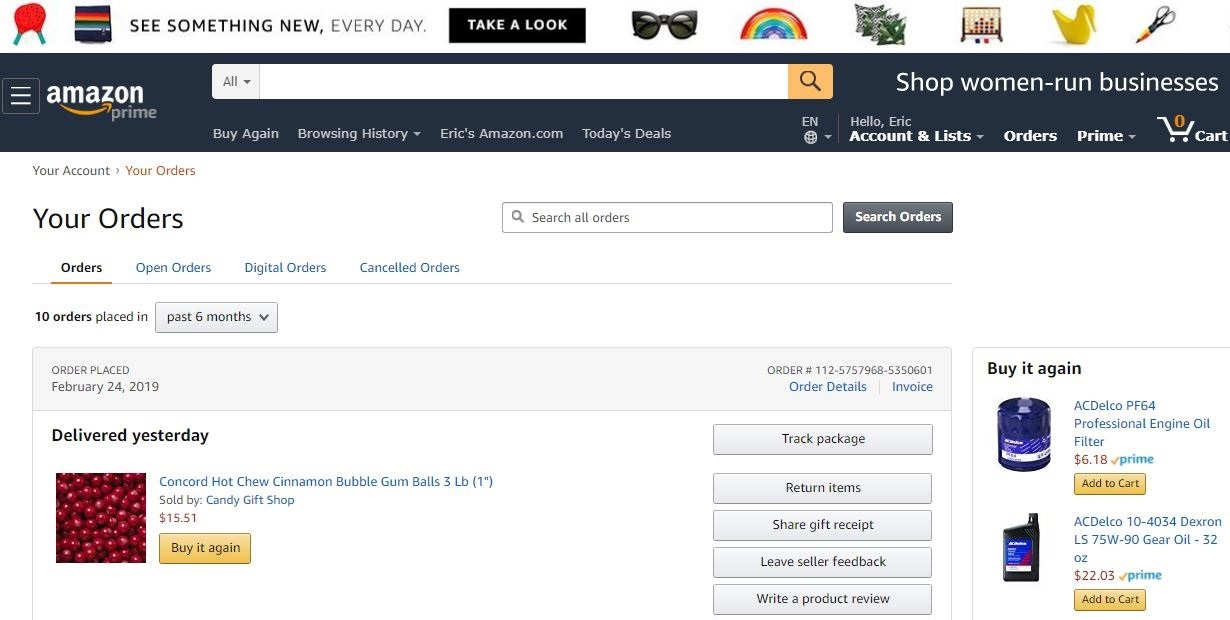Viewport: 1230px width, 620px height.
Task: Switch to the Digital Orders tab
Action: click(x=285, y=267)
